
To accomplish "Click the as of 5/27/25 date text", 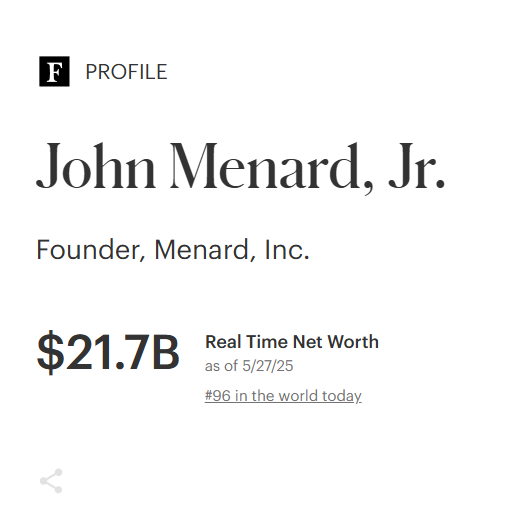I will click(249, 366).
